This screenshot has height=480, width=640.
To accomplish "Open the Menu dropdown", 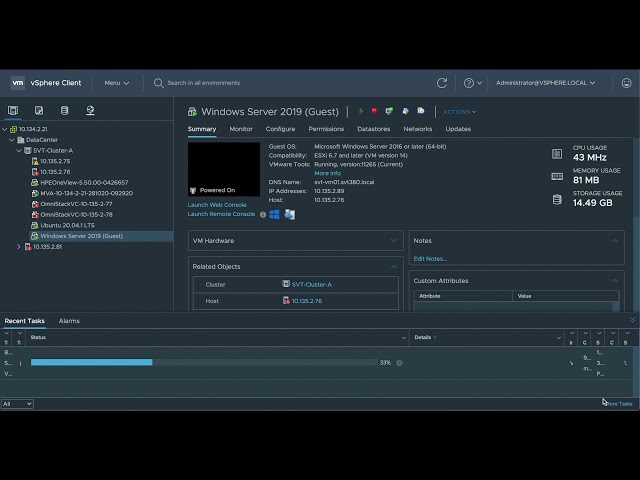I will (117, 83).
